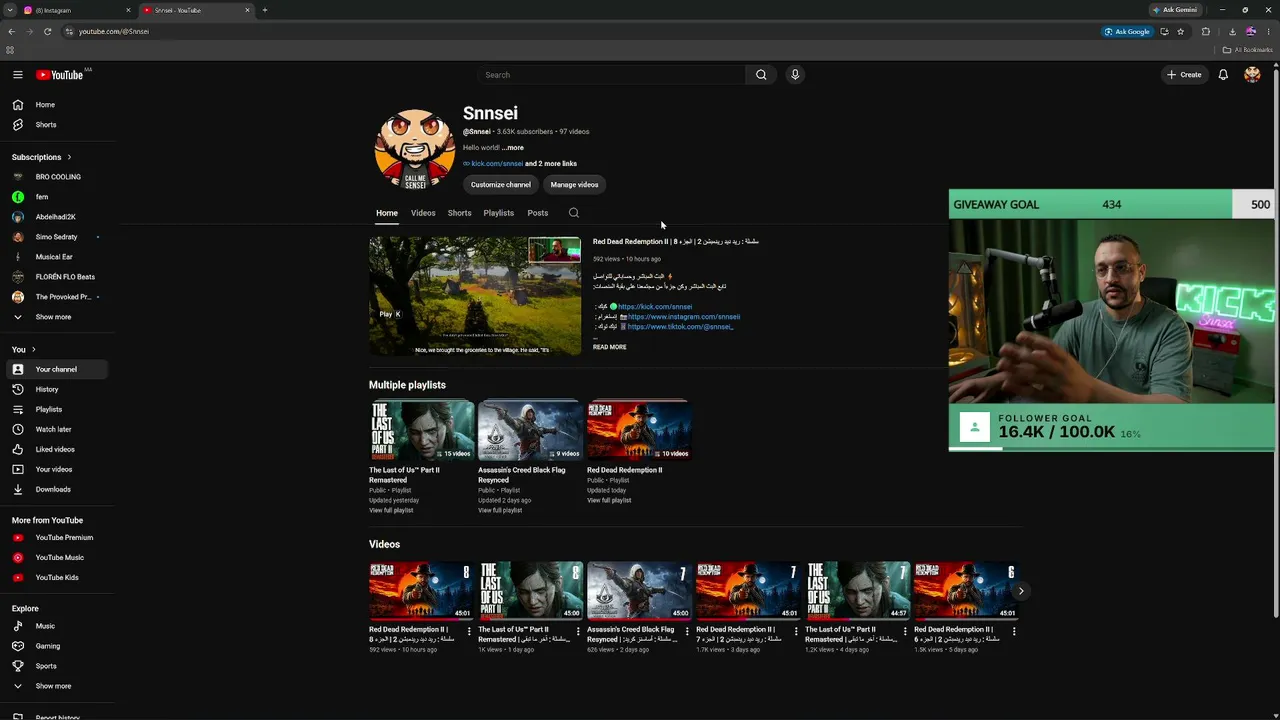1280x720 pixels.
Task: Go to Your channel in the sidebar
Action: [x=56, y=369]
